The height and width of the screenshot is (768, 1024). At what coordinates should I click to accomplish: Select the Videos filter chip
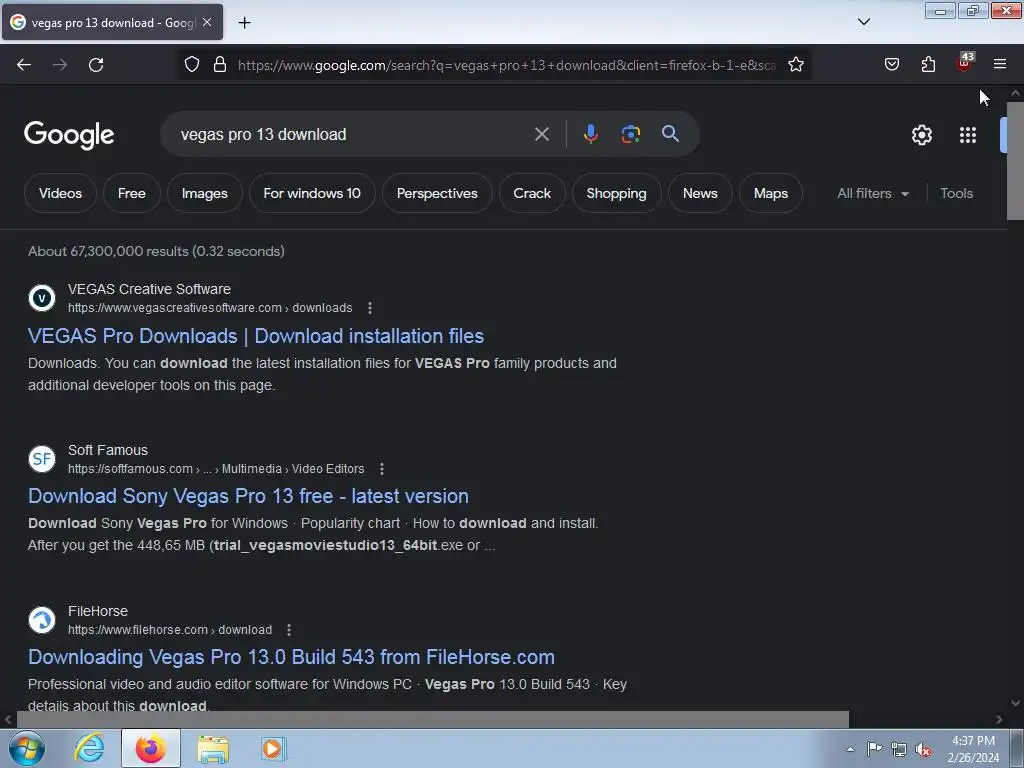60,193
